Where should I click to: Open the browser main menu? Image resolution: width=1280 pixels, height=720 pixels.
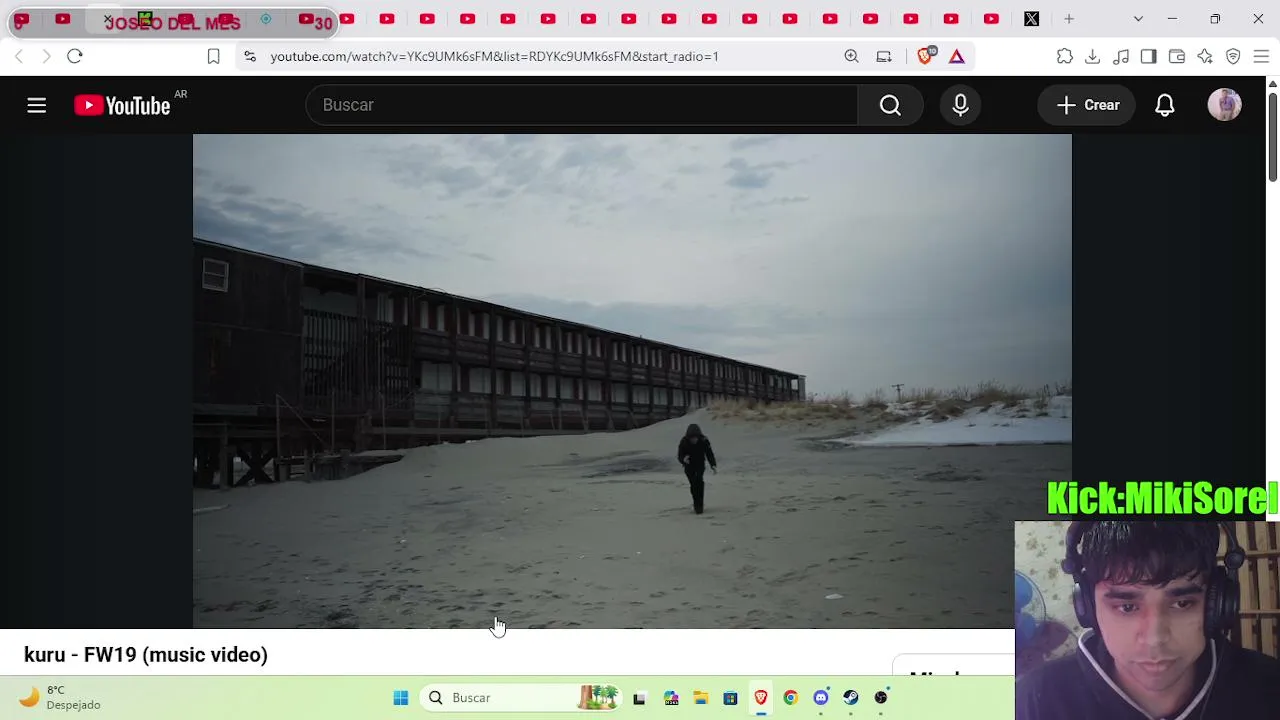pos(1261,57)
